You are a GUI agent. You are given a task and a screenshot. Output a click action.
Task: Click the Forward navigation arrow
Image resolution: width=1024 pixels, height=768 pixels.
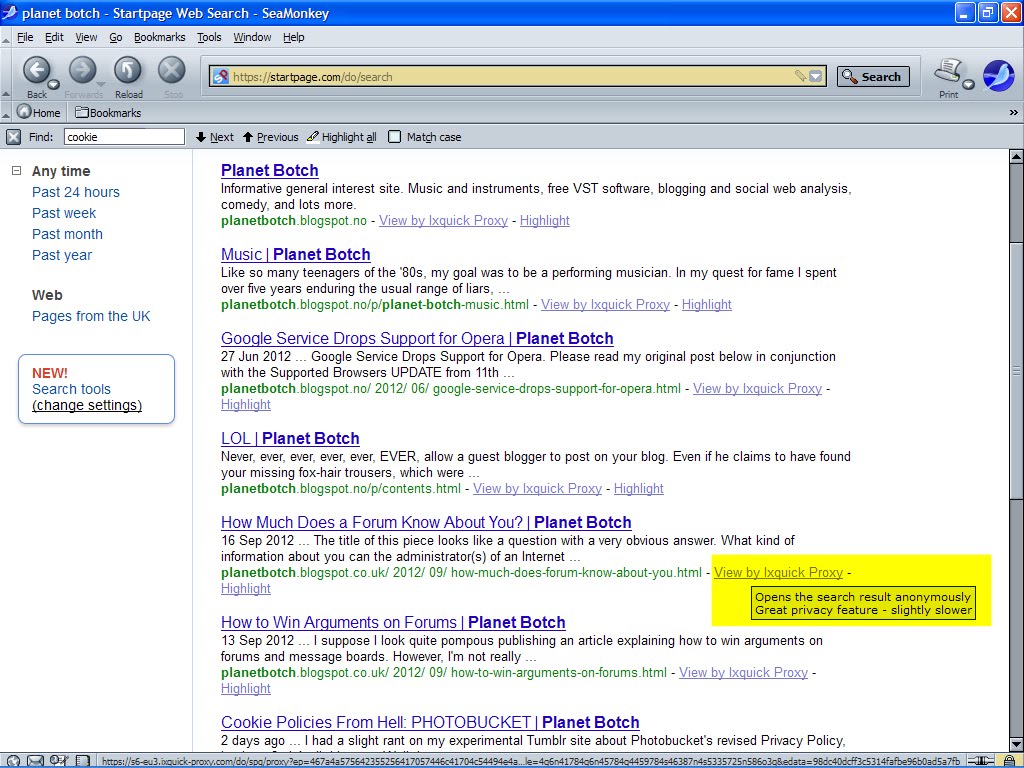point(82,71)
